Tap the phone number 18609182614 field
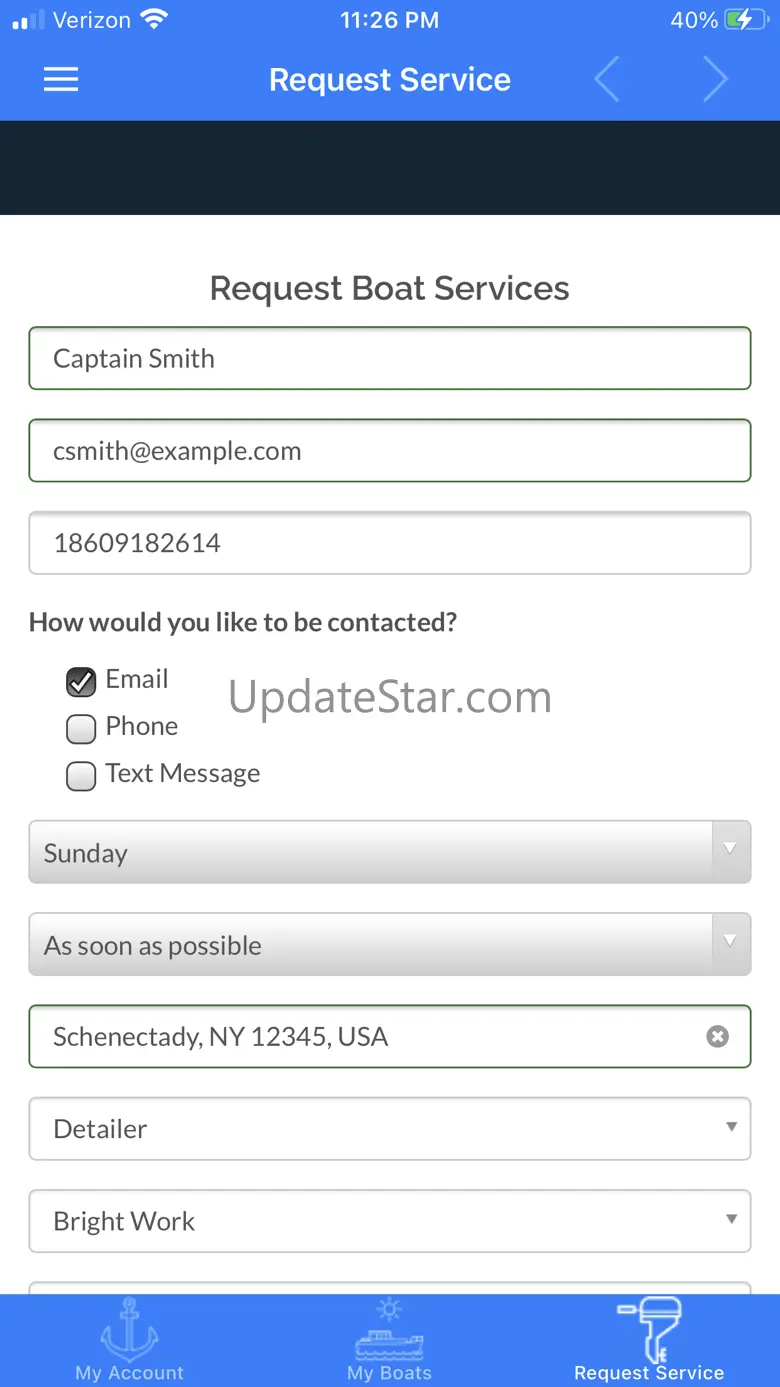This screenshot has height=1387, width=780. 390,543
